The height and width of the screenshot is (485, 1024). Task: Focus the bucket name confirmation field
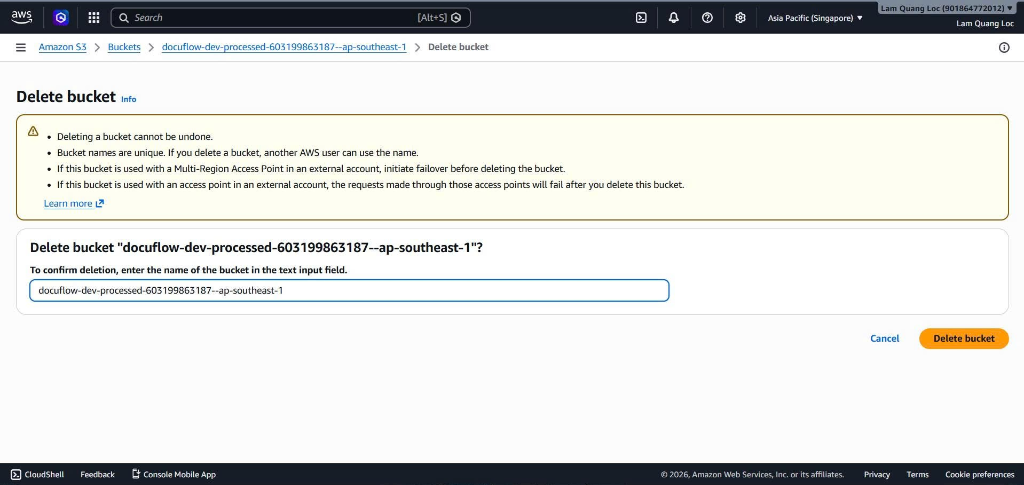[x=349, y=290]
